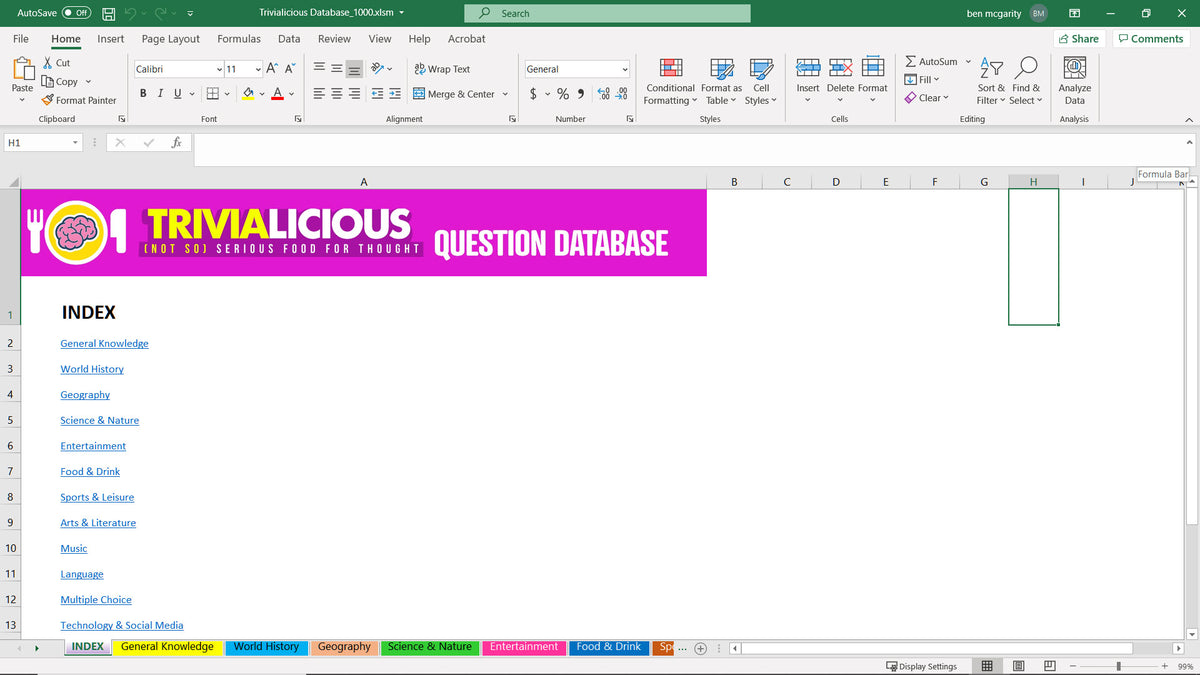Click the AutoSum sigma
Viewport: 1200px width, 675px height.
tap(911, 62)
